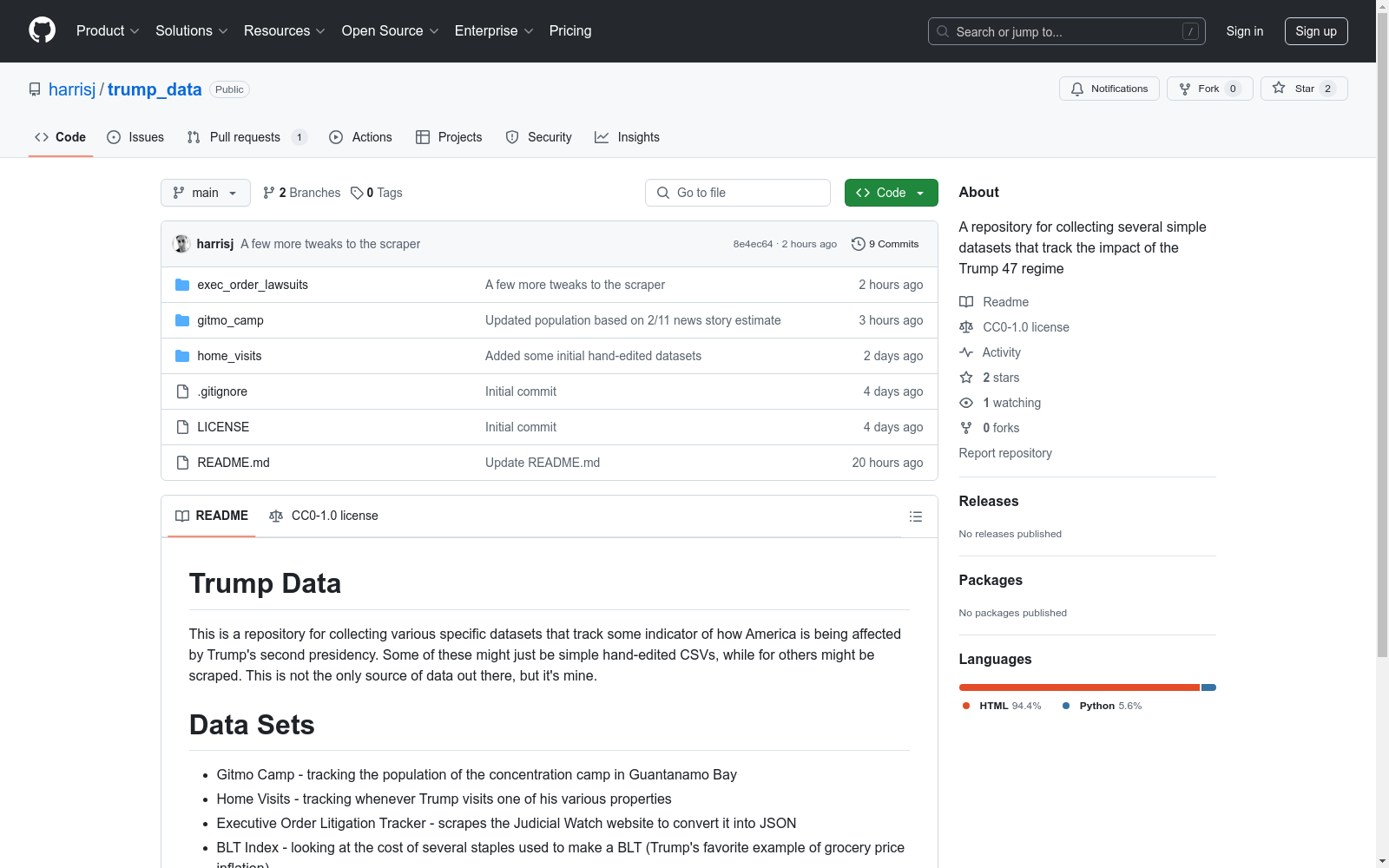Image resolution: width=1389 pixels, height=868 pixels.
Task: Click the tag icon next to 0 Tags
Action: point(357,193)
